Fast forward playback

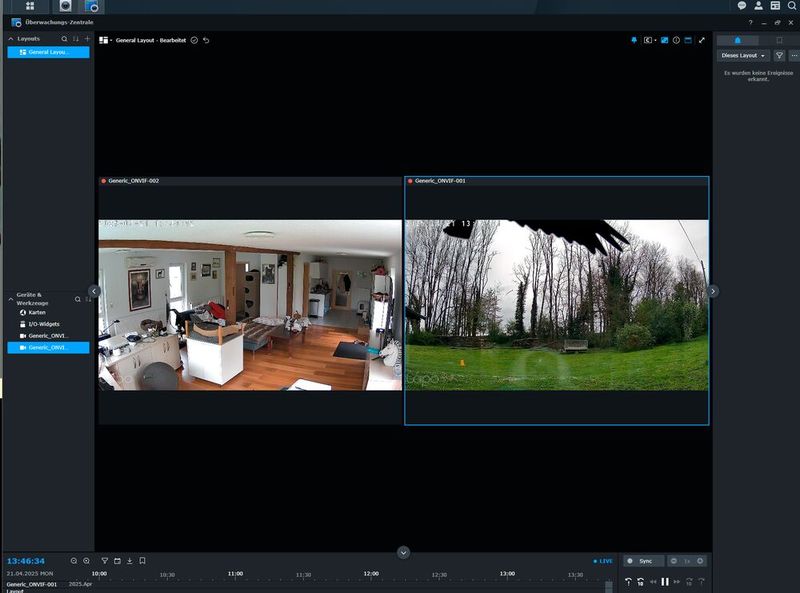pyautogui.click(x=677, y=581)
